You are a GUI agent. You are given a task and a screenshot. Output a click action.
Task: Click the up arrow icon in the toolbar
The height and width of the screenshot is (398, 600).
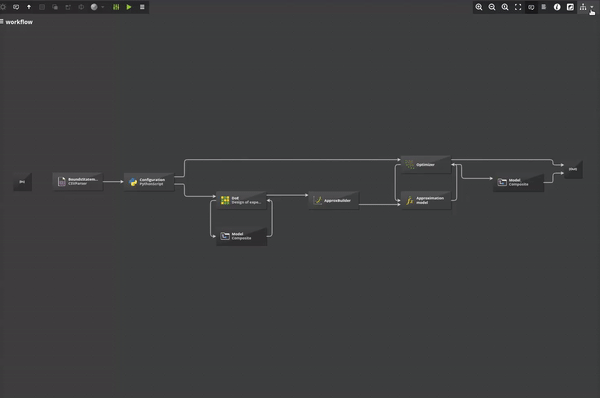tap(29, 7)
